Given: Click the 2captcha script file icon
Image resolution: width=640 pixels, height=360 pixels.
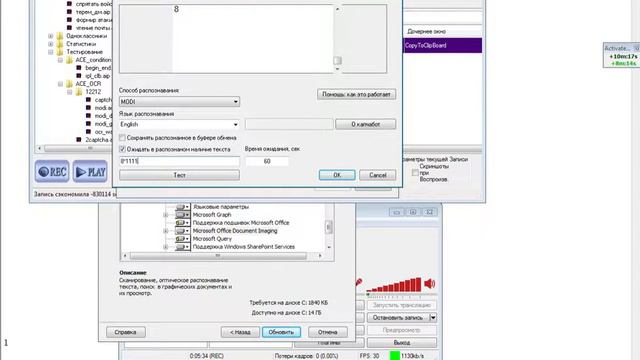Looking at the screenshot, I should pos(79,140).
